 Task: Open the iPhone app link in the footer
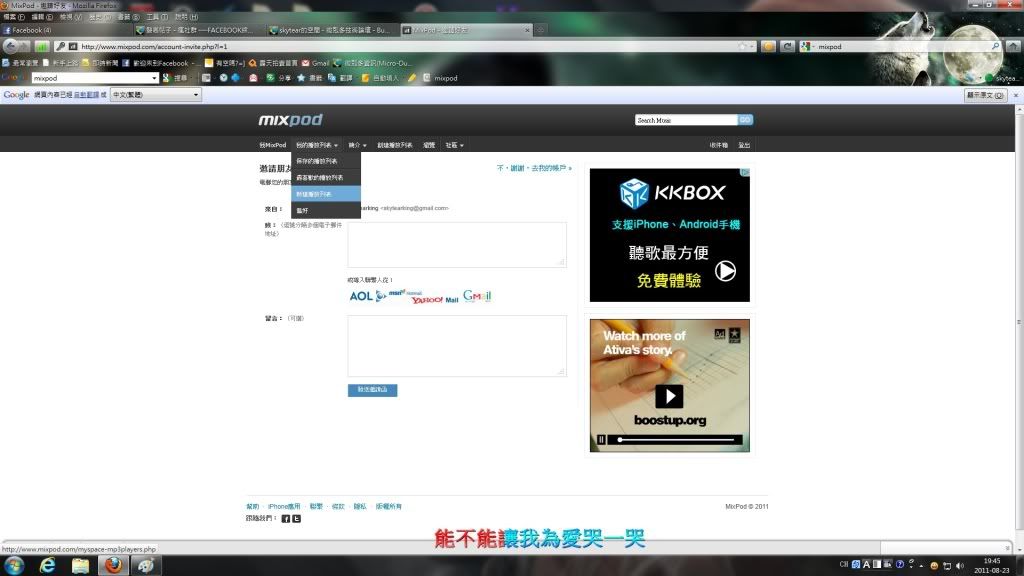(x=284, y=507)
